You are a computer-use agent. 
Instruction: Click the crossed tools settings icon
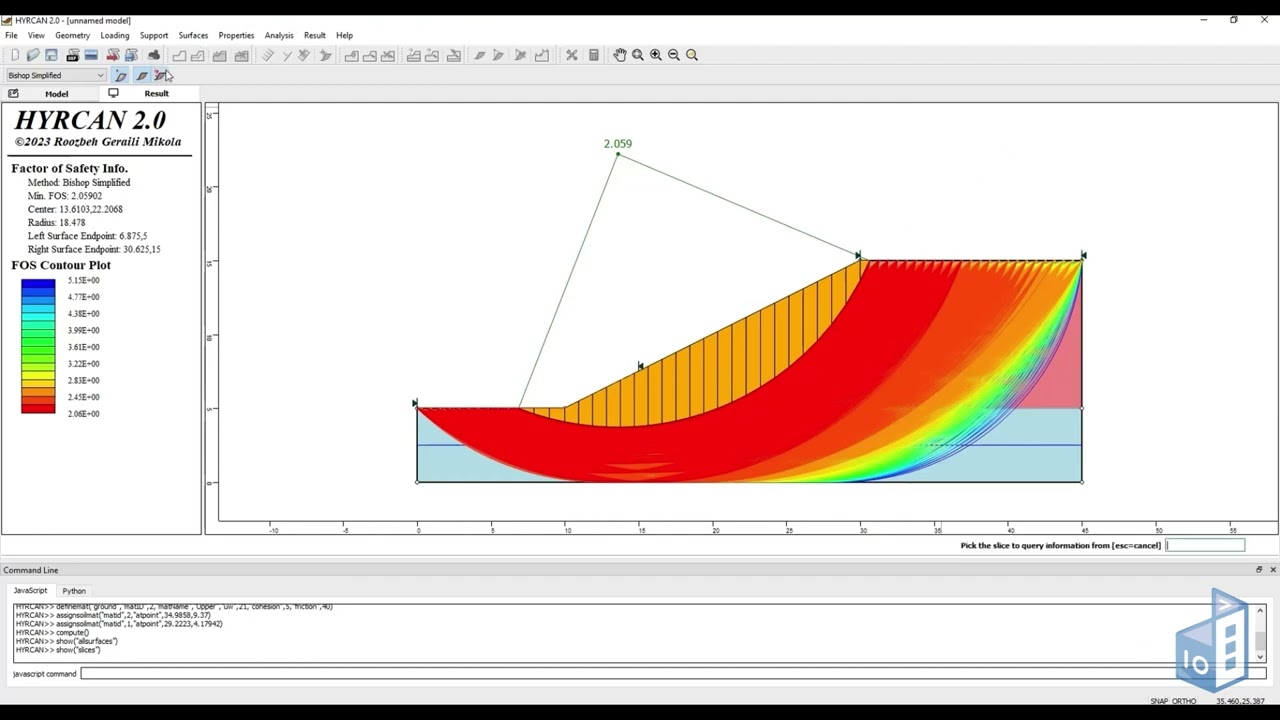[572, 55]
